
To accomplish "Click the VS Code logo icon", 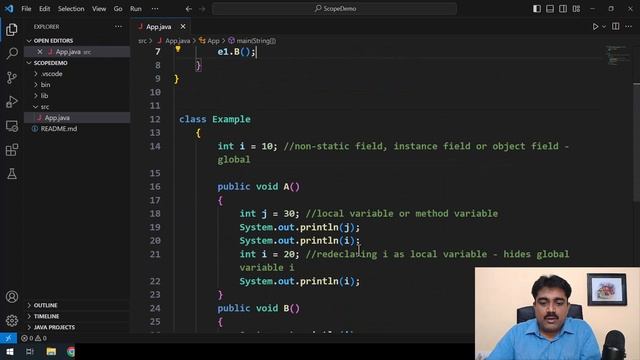I will point(9,8).
